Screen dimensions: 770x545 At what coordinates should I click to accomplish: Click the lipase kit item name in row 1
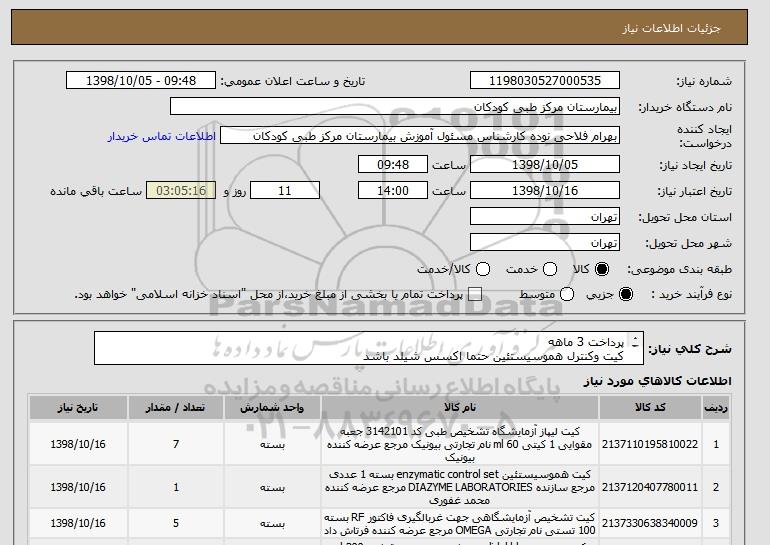[460, 444]
